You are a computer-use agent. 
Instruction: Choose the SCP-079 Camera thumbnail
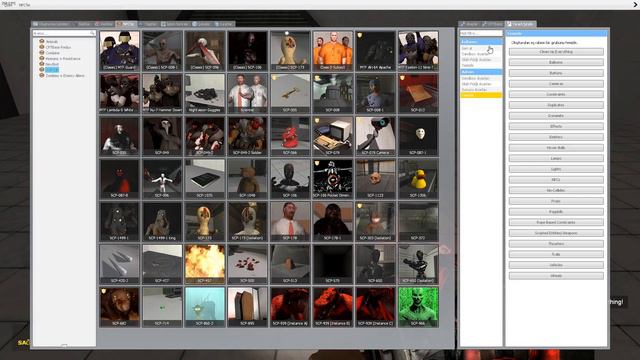click(x=376, y=136)
